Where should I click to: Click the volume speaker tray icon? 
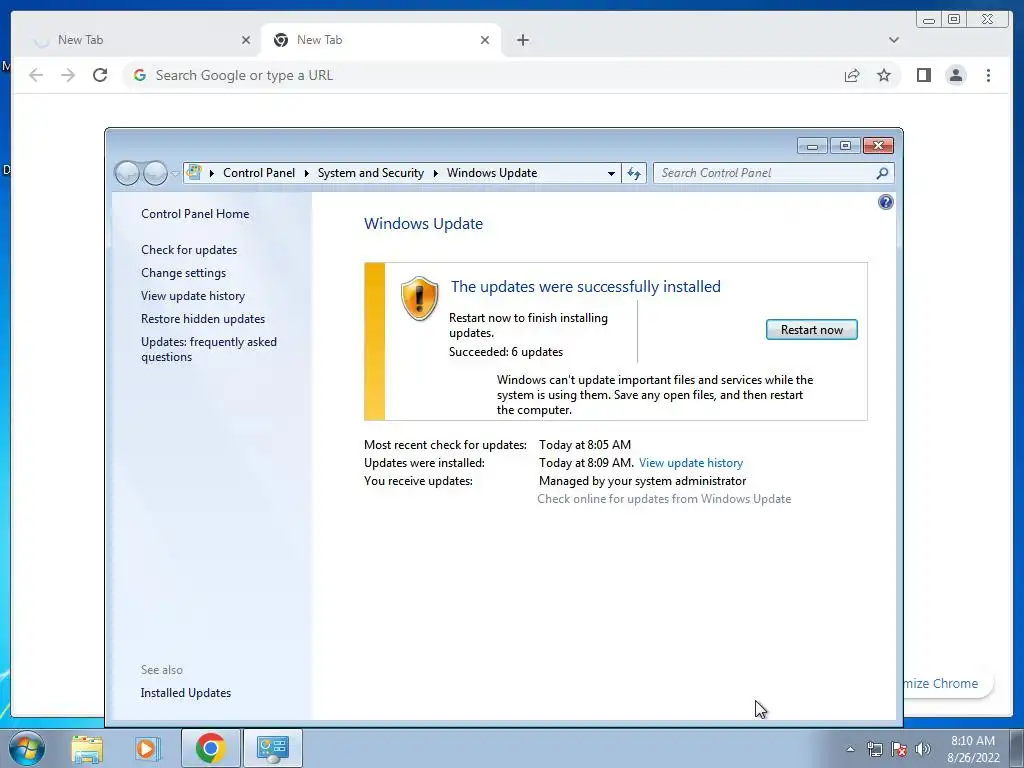click(x=923, y=749)
